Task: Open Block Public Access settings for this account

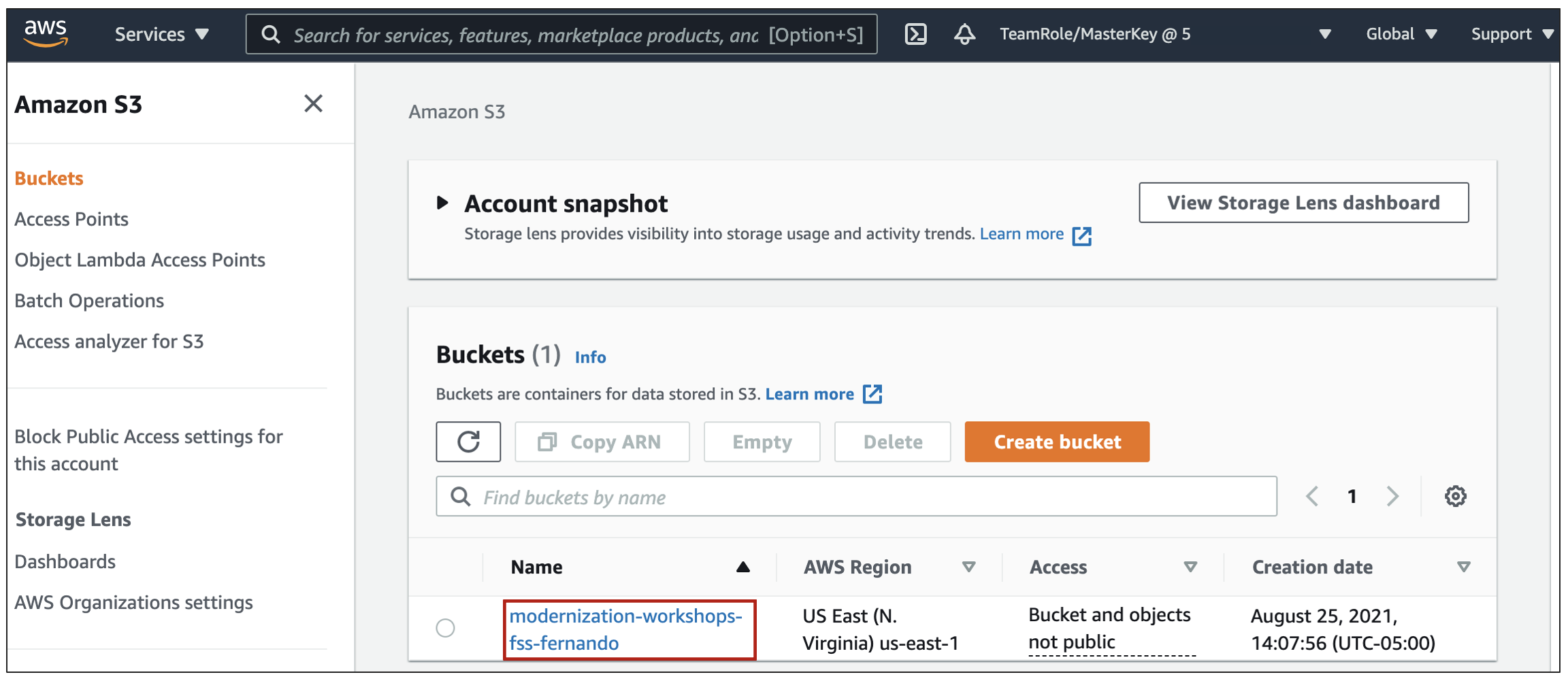Action: 148,450
